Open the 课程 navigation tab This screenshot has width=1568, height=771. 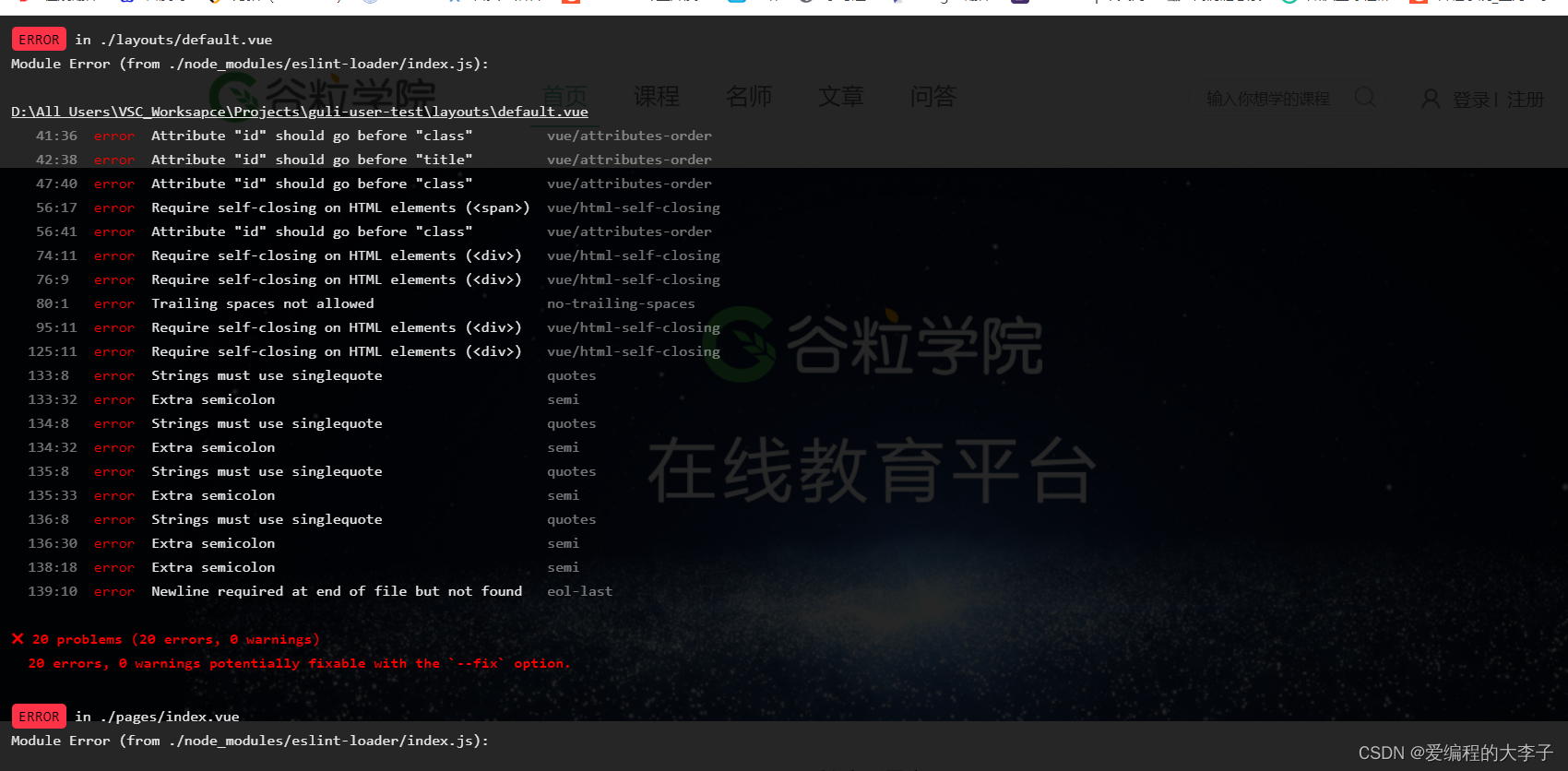click(x=657, y=97)
